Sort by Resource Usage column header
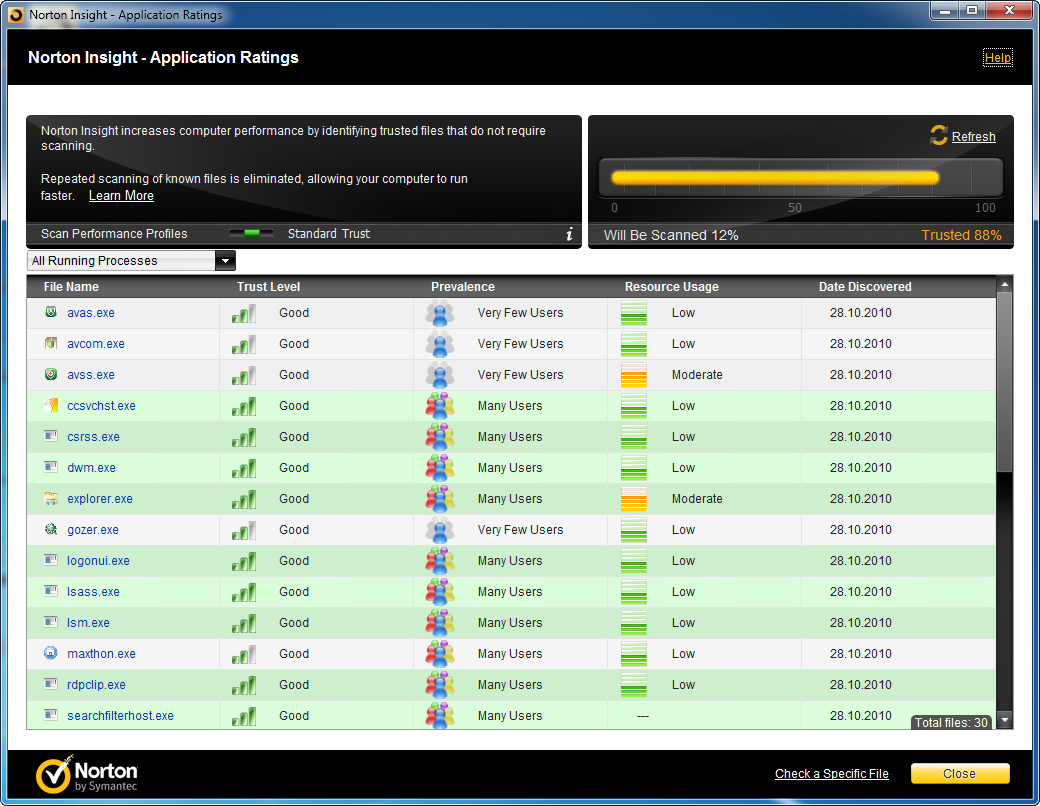This screenshot has height=806, width=1040. [672, 287]
